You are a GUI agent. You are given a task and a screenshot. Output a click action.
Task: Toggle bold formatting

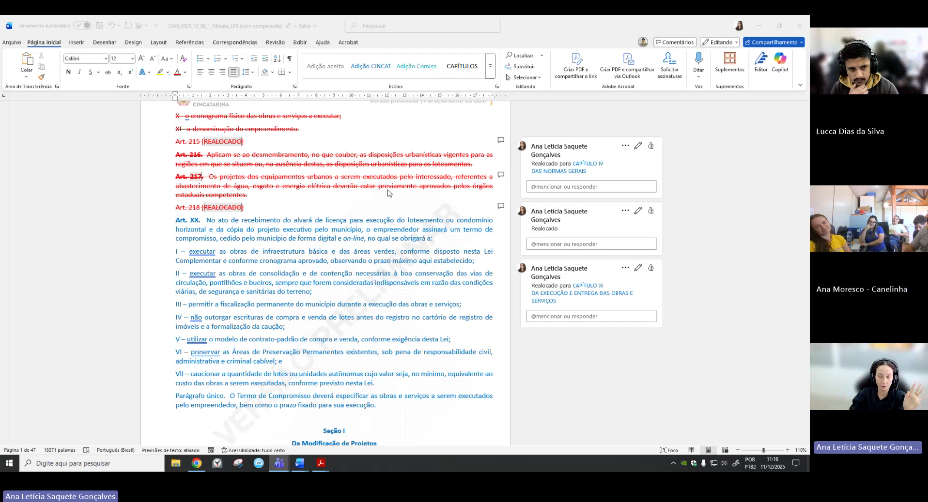[x=66, y=72]
